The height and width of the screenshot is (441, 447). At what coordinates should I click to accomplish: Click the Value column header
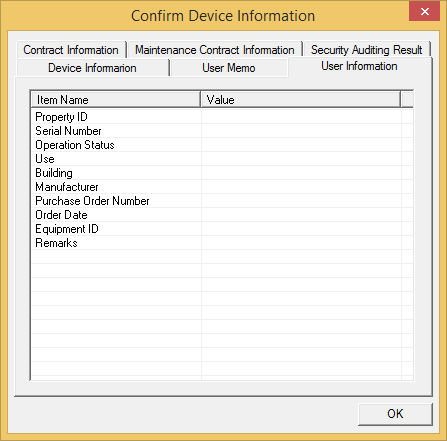301,100
